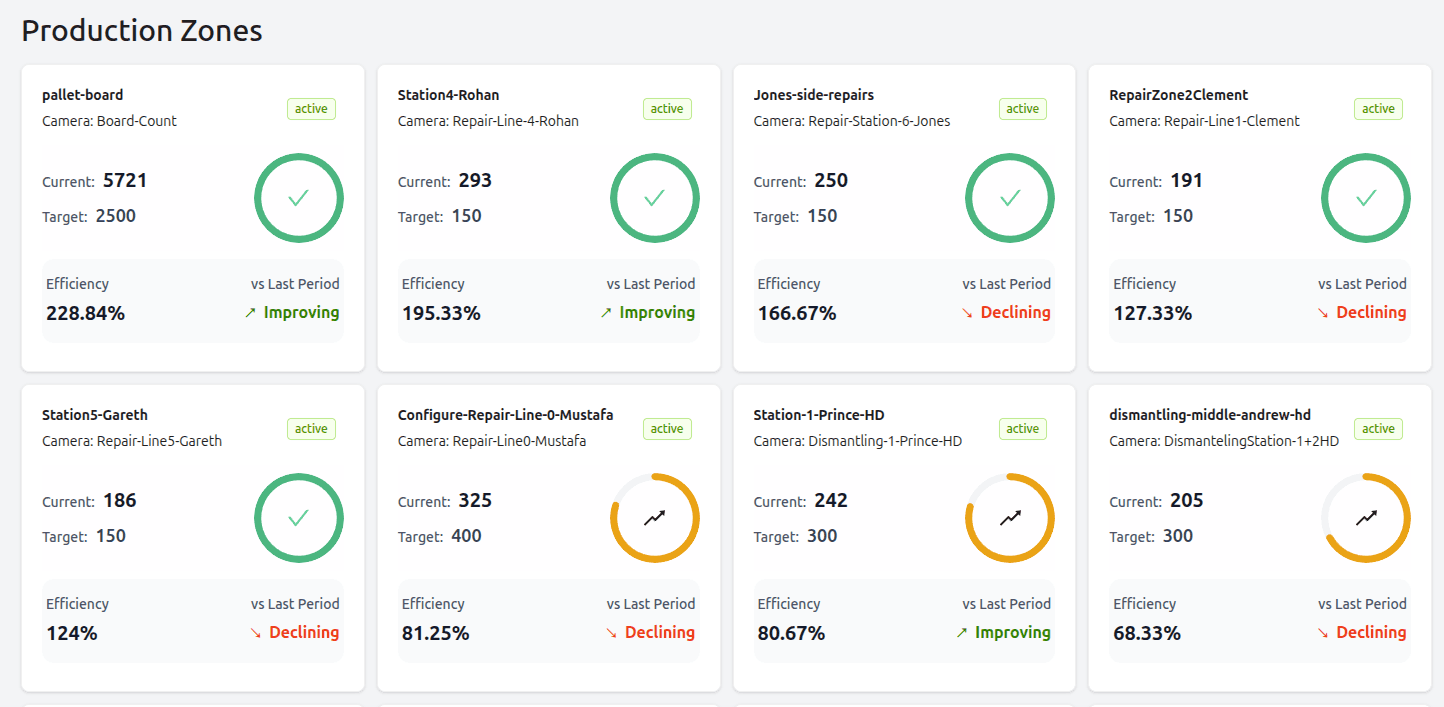Toggle the active badge on pallet-board zone
This screenshot has height=707, width=1444.
point(311,109)
